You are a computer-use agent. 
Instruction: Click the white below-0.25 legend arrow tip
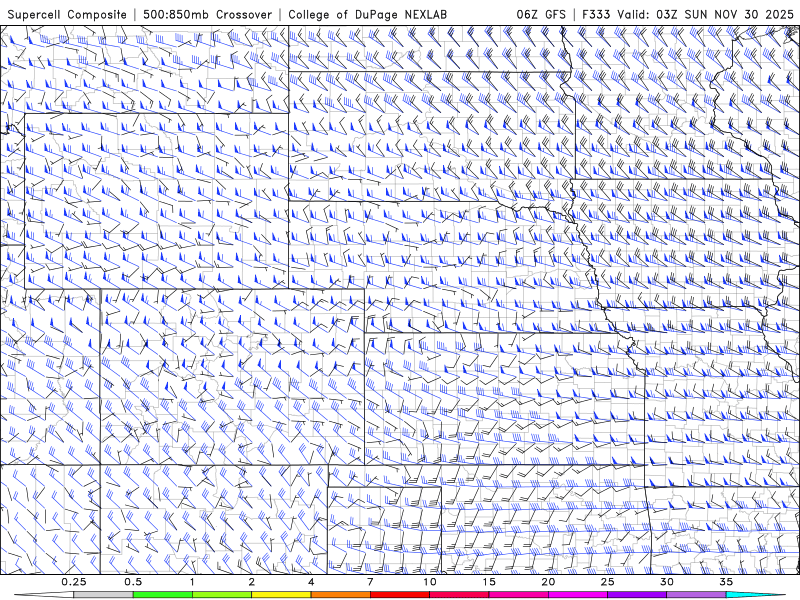pyautogui.click(x=43, y=595)
